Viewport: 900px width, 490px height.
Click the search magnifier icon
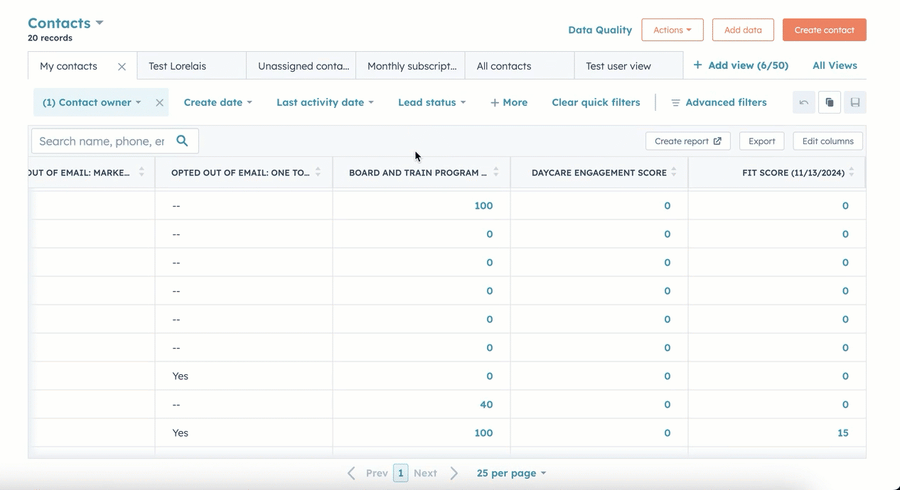[182, 141]
